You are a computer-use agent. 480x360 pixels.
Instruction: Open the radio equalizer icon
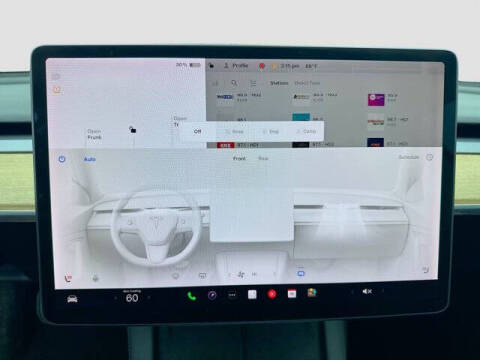pyautogui.click(x=216, y=83)
